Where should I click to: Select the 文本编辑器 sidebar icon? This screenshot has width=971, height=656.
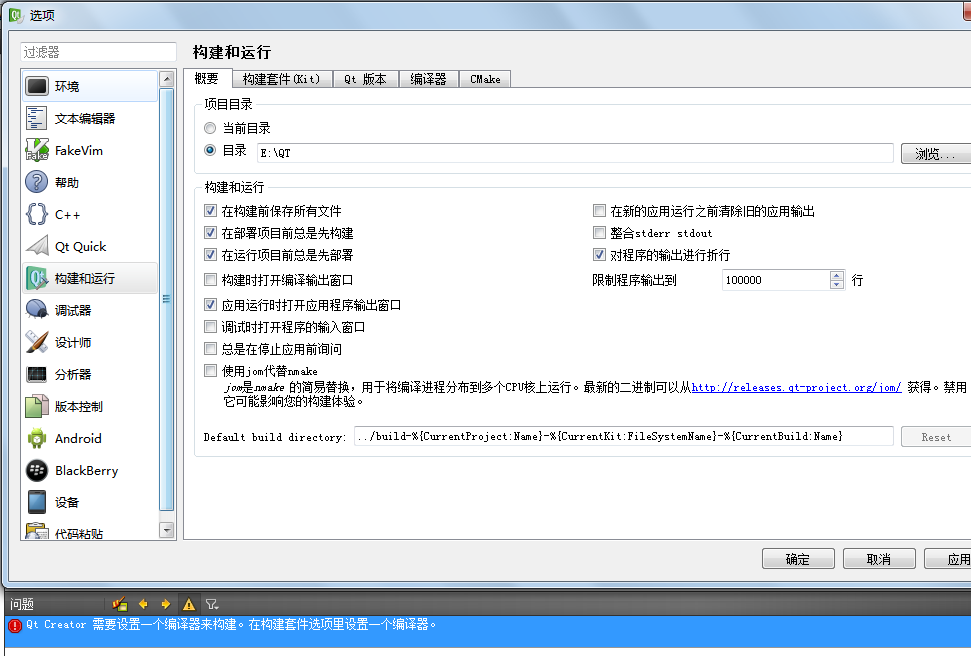[x=37, y=118]
